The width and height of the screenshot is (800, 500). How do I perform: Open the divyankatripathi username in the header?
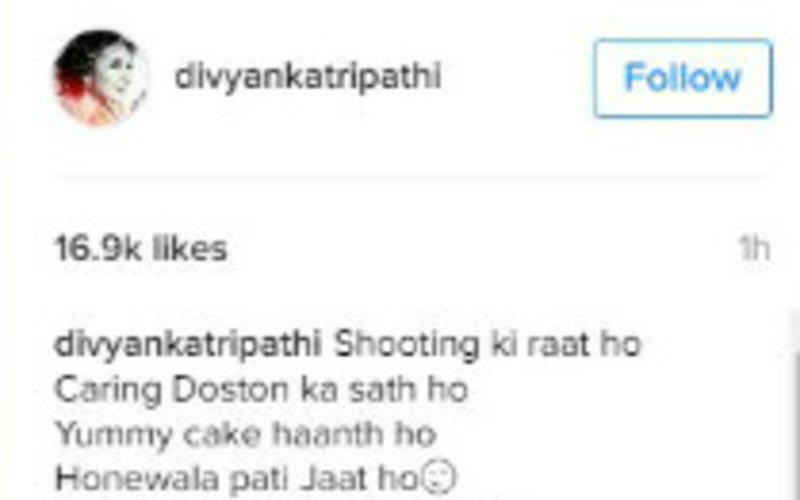coord(308,78)
